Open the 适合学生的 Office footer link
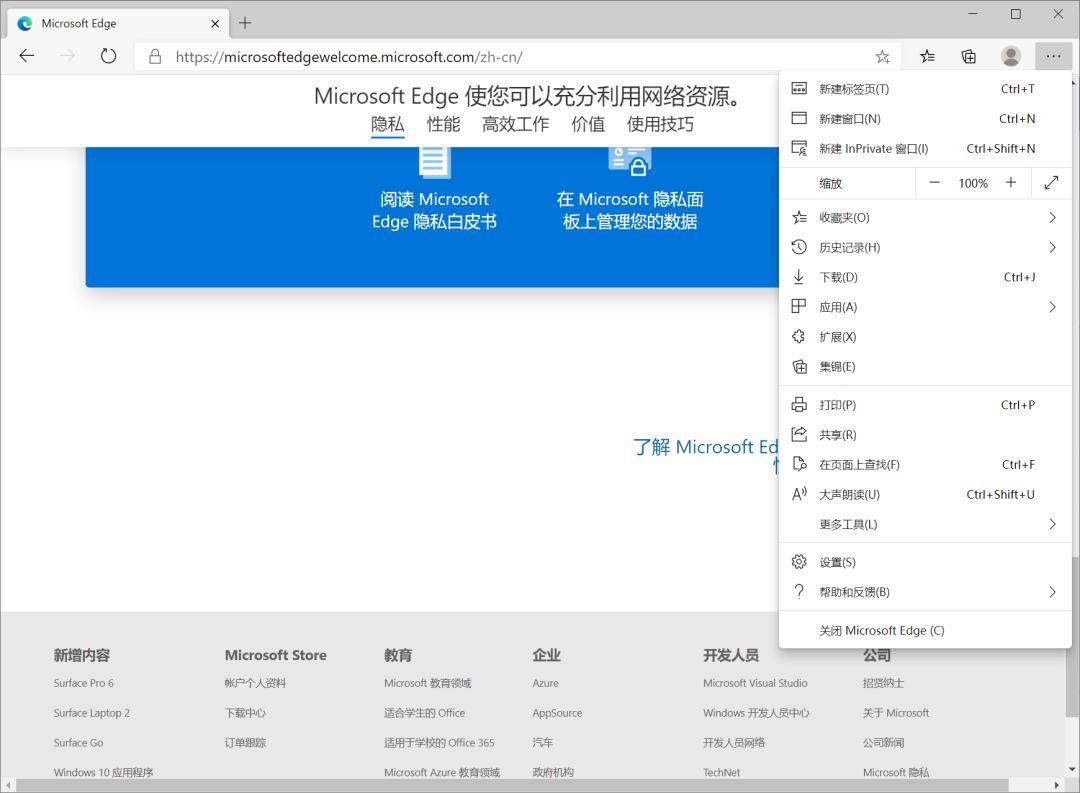 424,713
